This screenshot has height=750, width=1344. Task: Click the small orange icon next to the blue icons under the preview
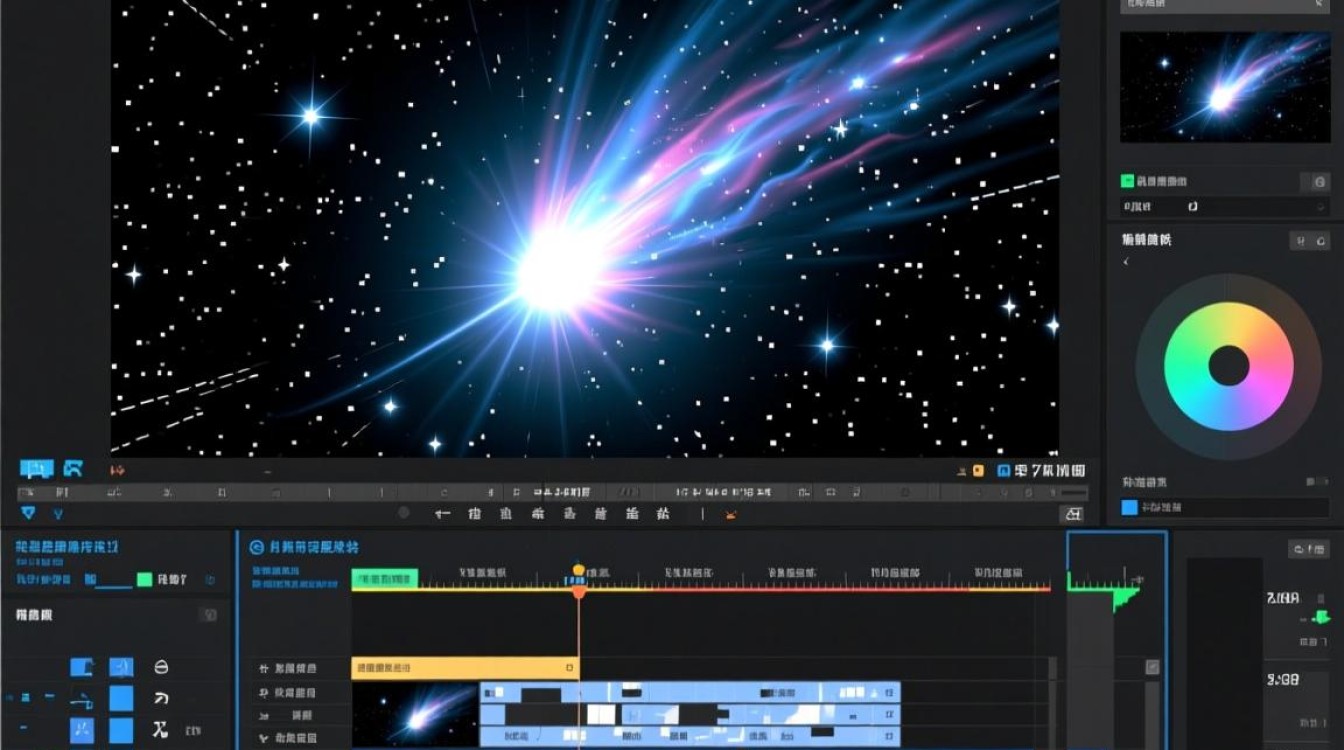pyautogui.click(x=117, y=469)
